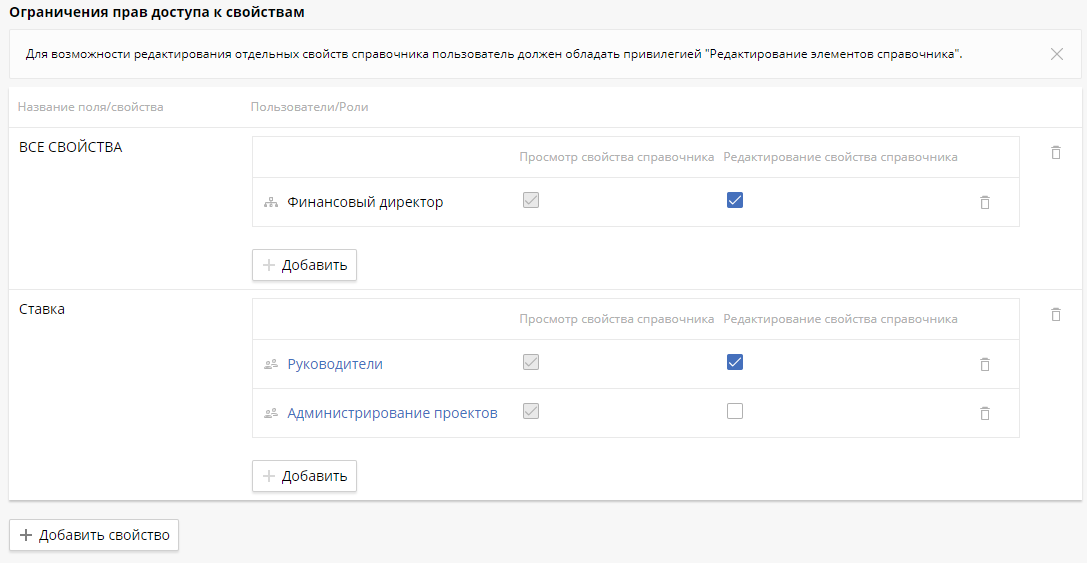Image resolution: width=1087 pixels, height=563 pixels.
Task: Click Редактирование свойства справочника header in Ставка
Action: tap(841, 319)
